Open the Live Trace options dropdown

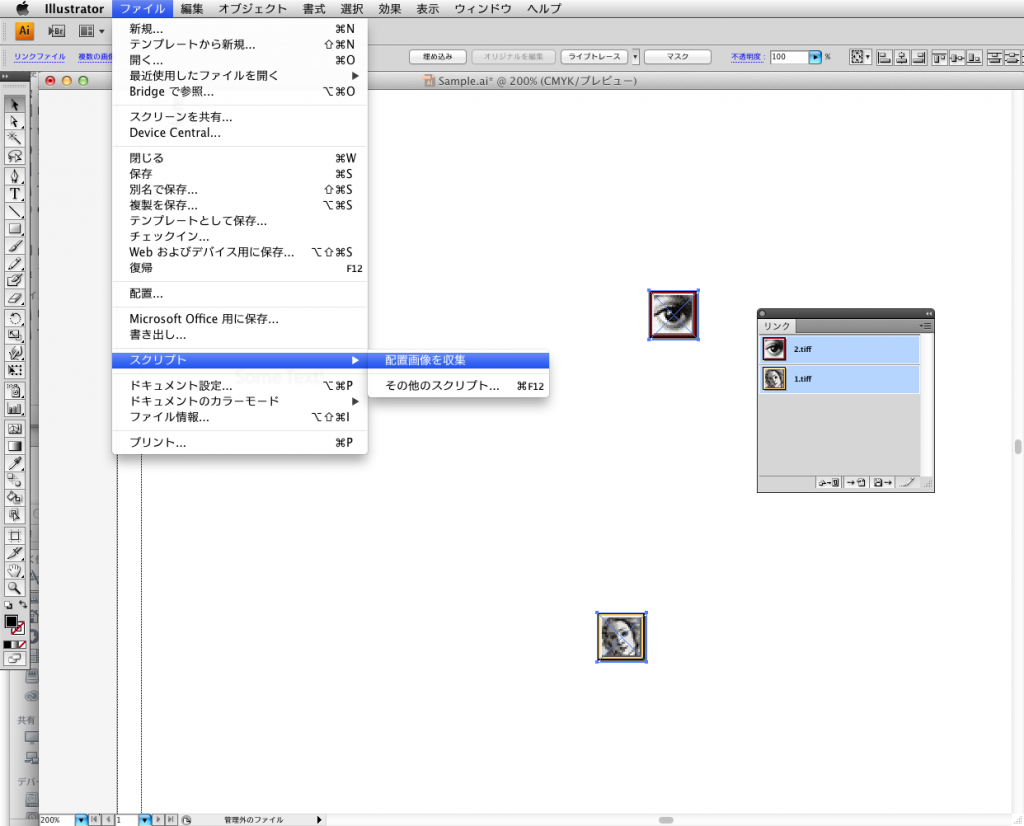635,57
